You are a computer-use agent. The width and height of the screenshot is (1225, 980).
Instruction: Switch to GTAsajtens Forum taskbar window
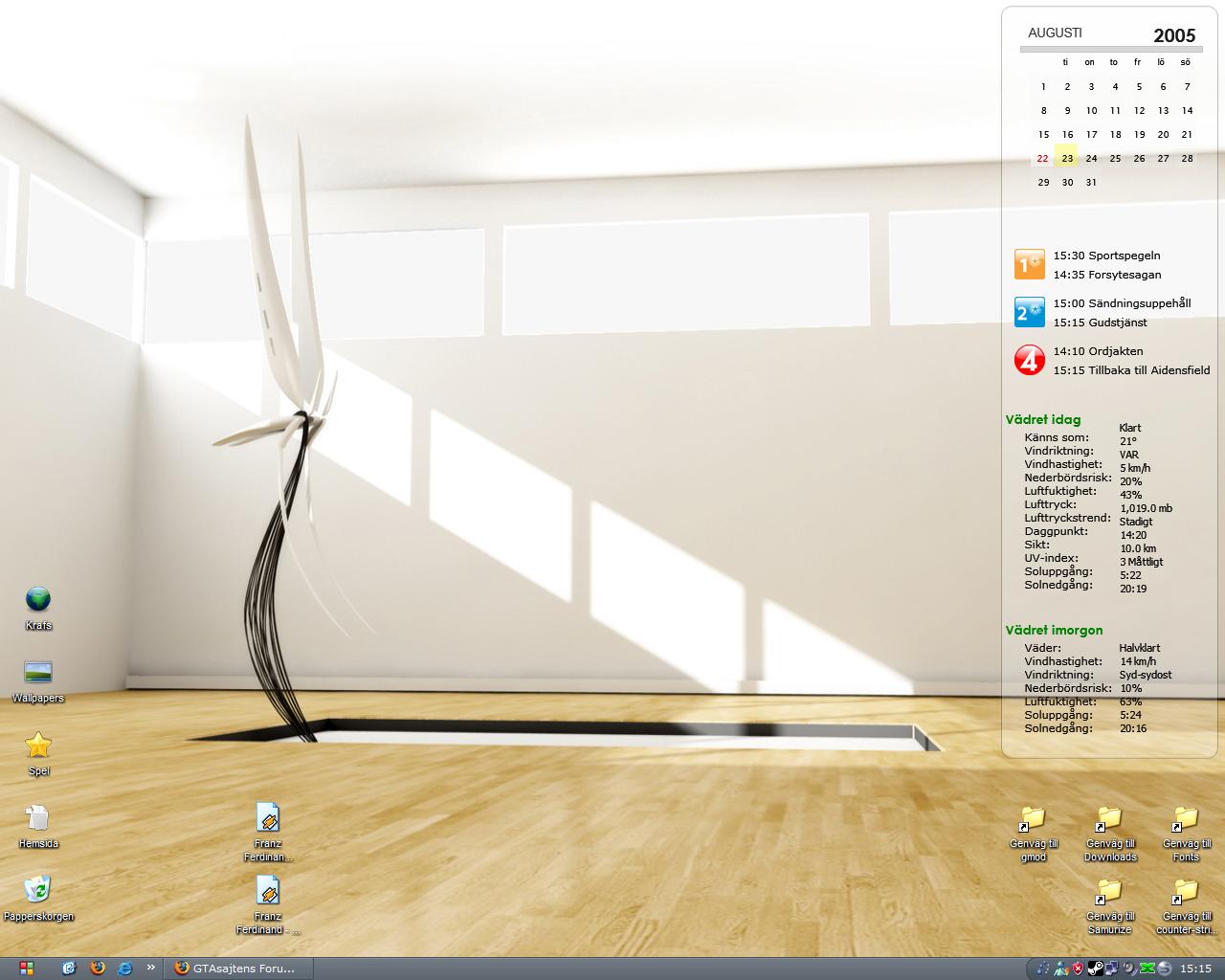239,968
